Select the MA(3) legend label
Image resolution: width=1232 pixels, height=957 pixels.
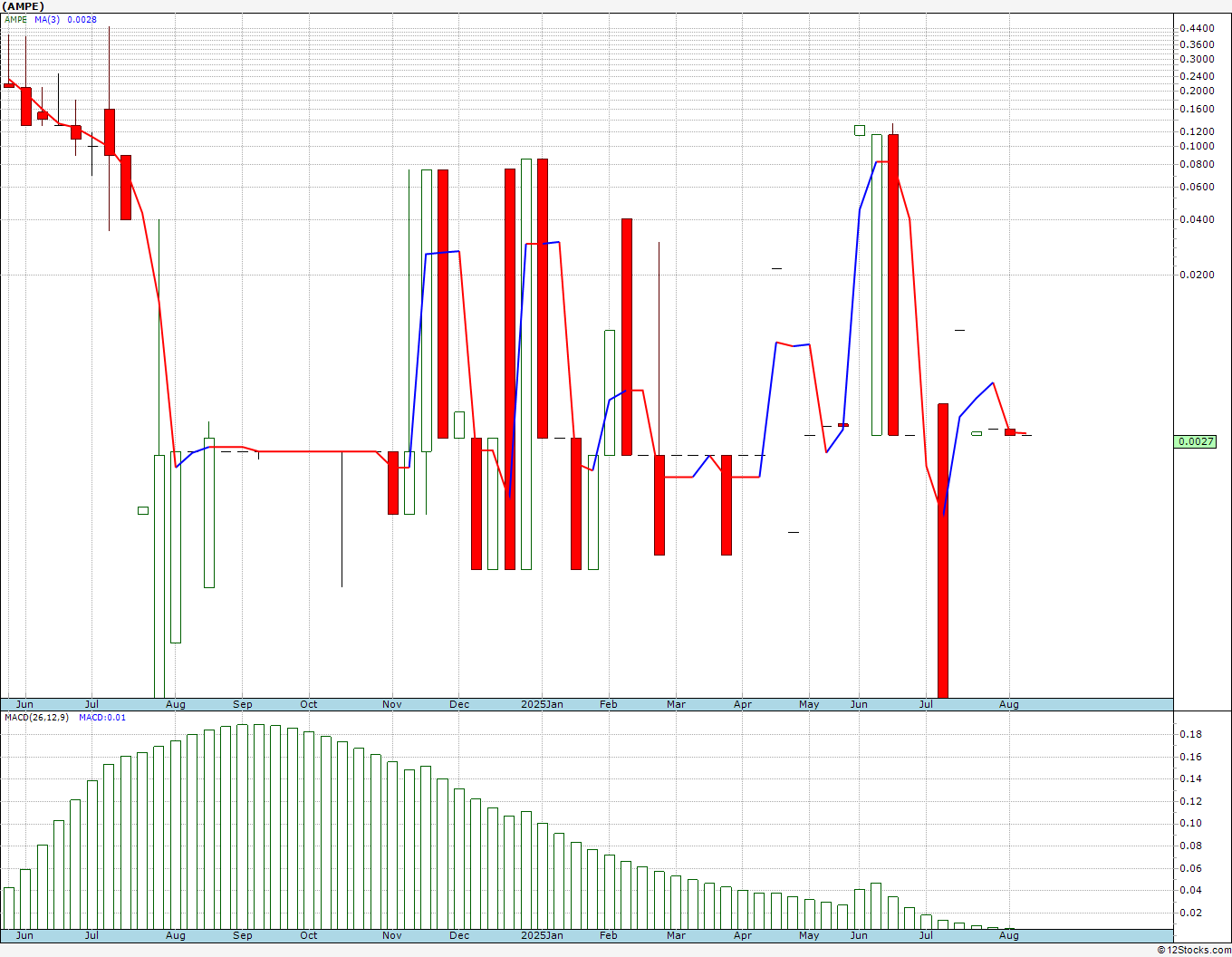[47, 19]
